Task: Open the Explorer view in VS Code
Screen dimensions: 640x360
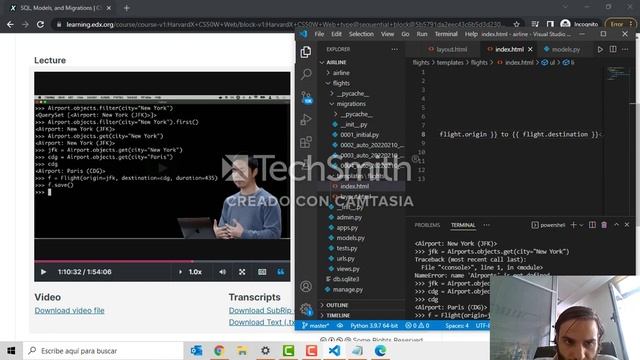Action: click(x=306, y=52)
